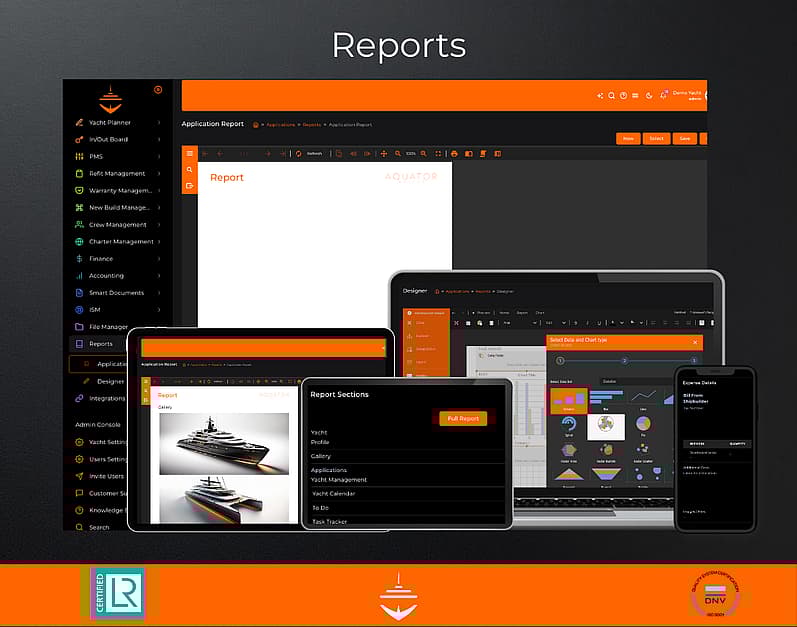This screenshot has width=797, height=627.
Task: Open notifications bell in header
Action: pos(663,95)
